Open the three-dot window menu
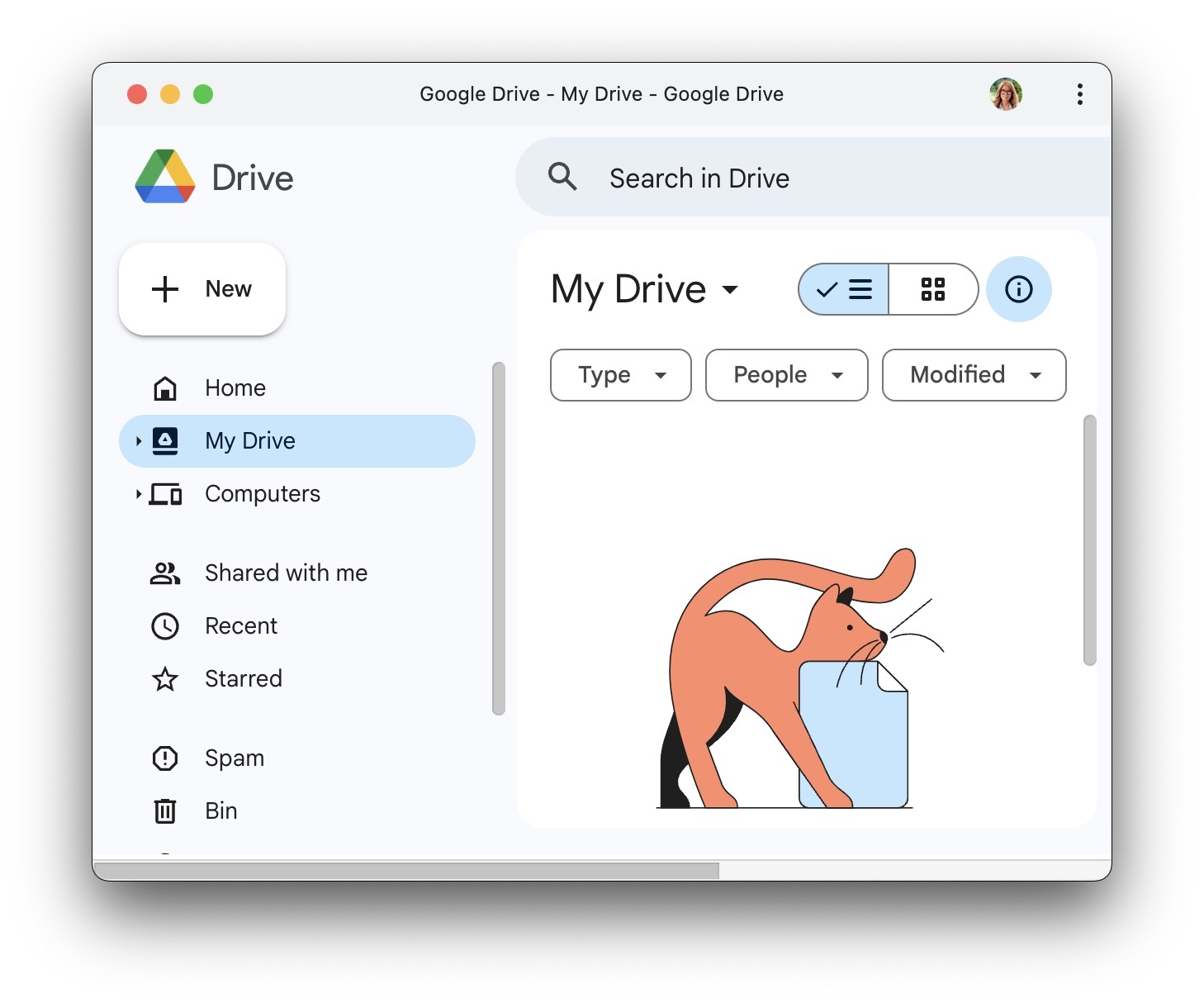Screen dimensions: 1204x1003 pyautogui.click(x=1079, y=94)
